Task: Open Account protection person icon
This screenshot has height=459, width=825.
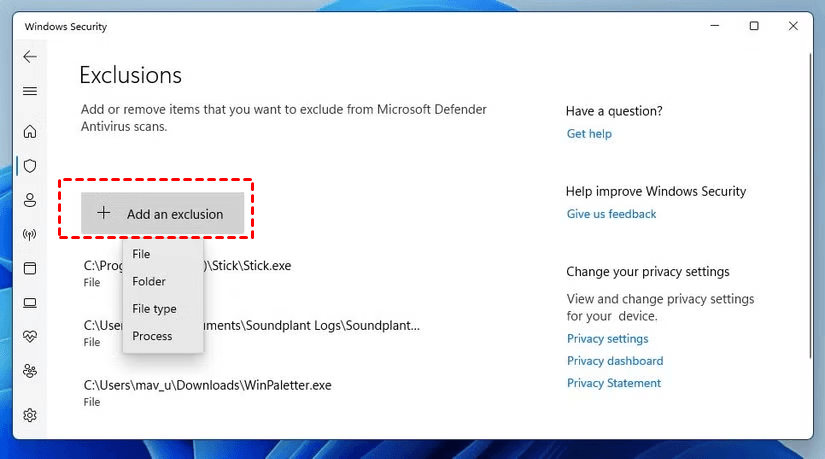Action: (x=30, y=200)
